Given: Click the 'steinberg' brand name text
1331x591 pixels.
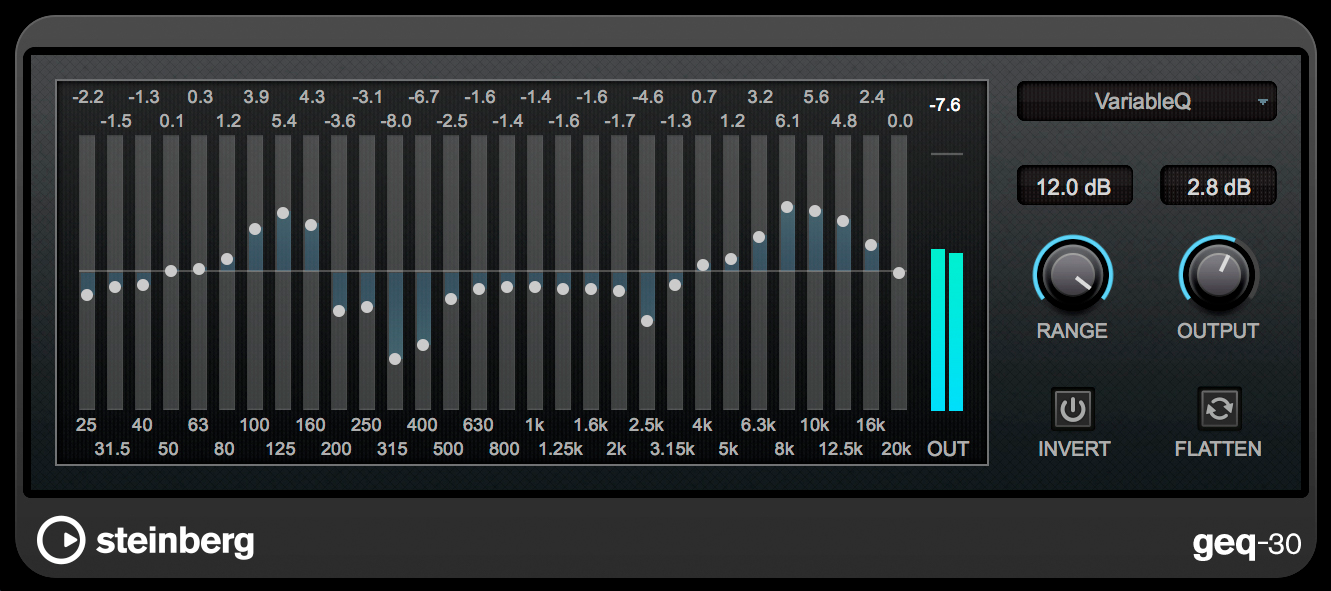Looking at the screenshot, I should 175,542.
